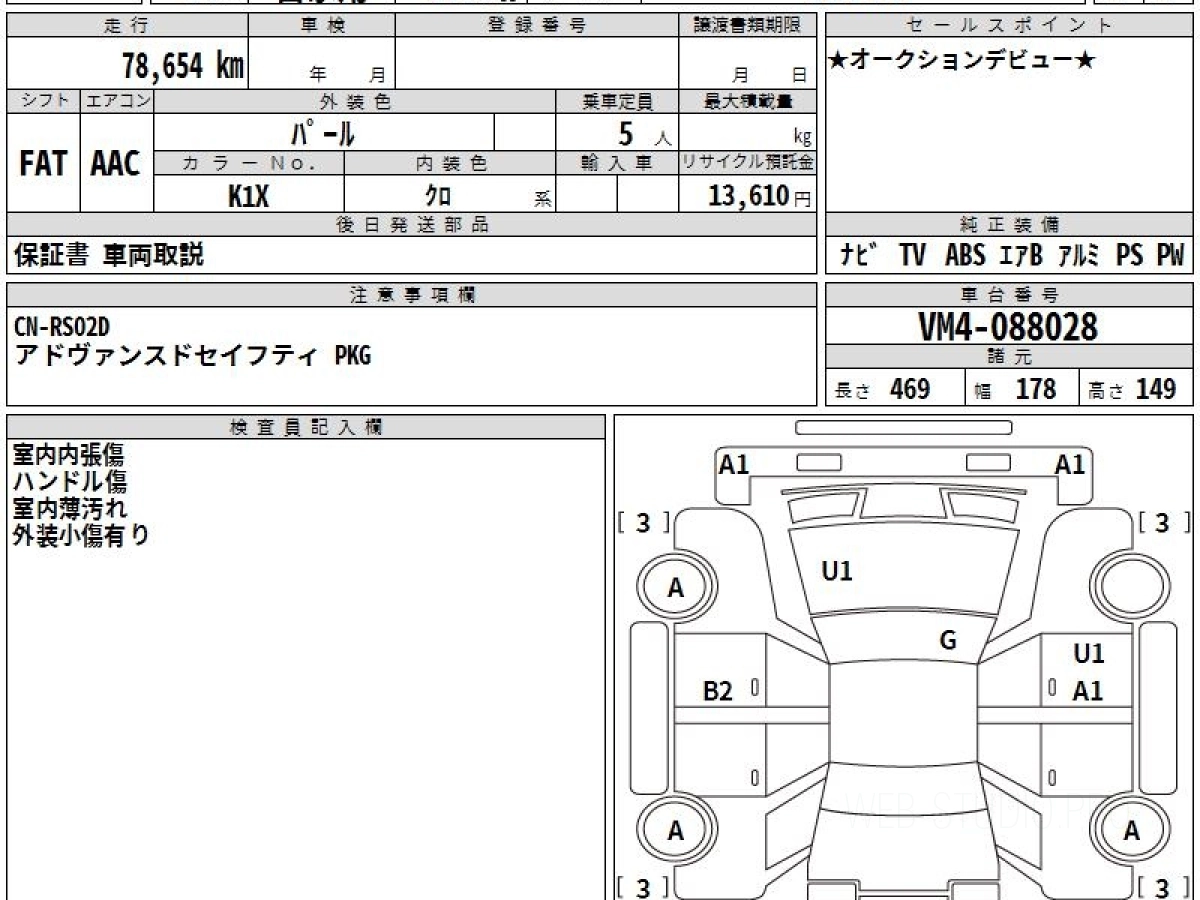Select the K1X color code

click(249, 196)
